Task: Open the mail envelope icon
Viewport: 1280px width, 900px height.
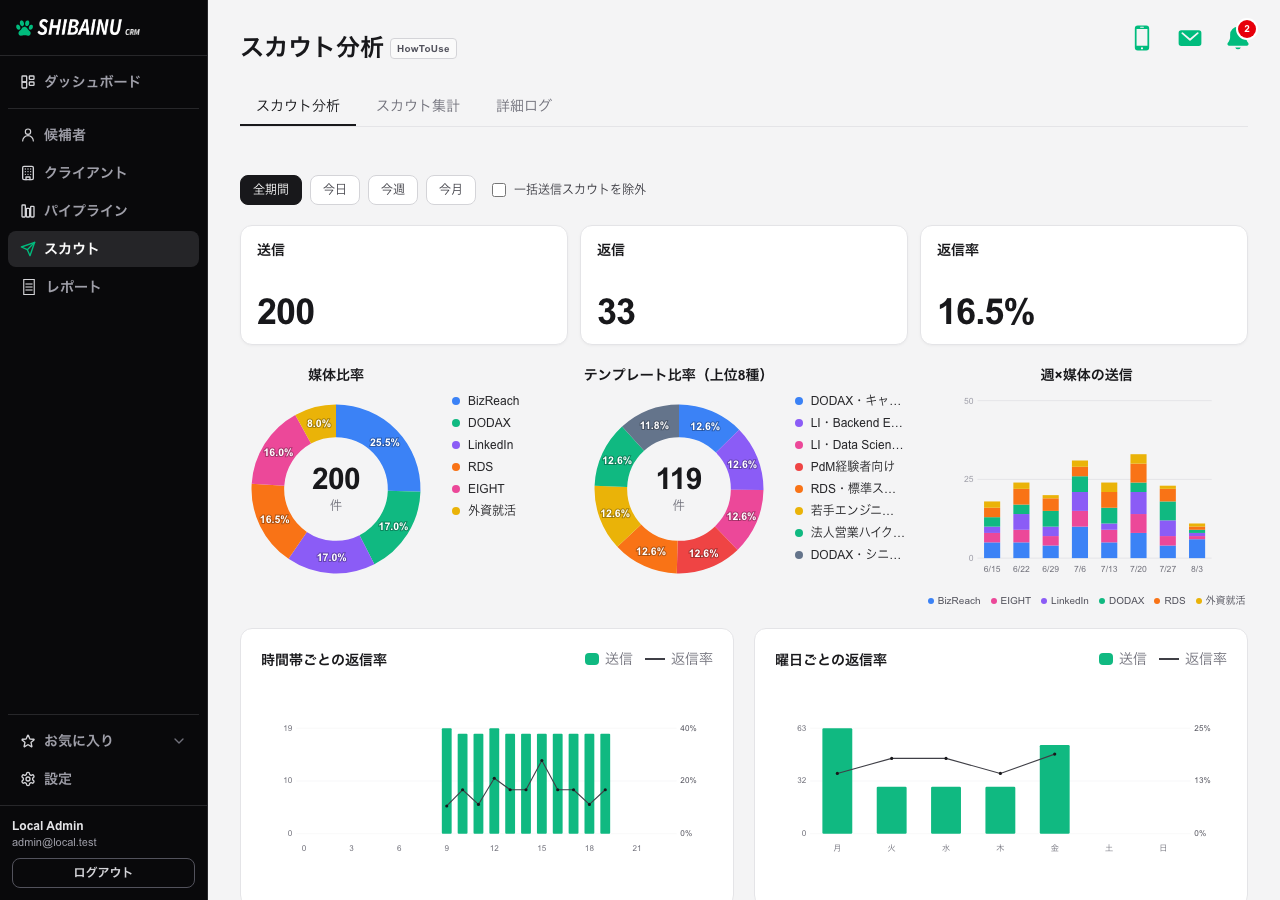Action: (x=1190, y=38)
